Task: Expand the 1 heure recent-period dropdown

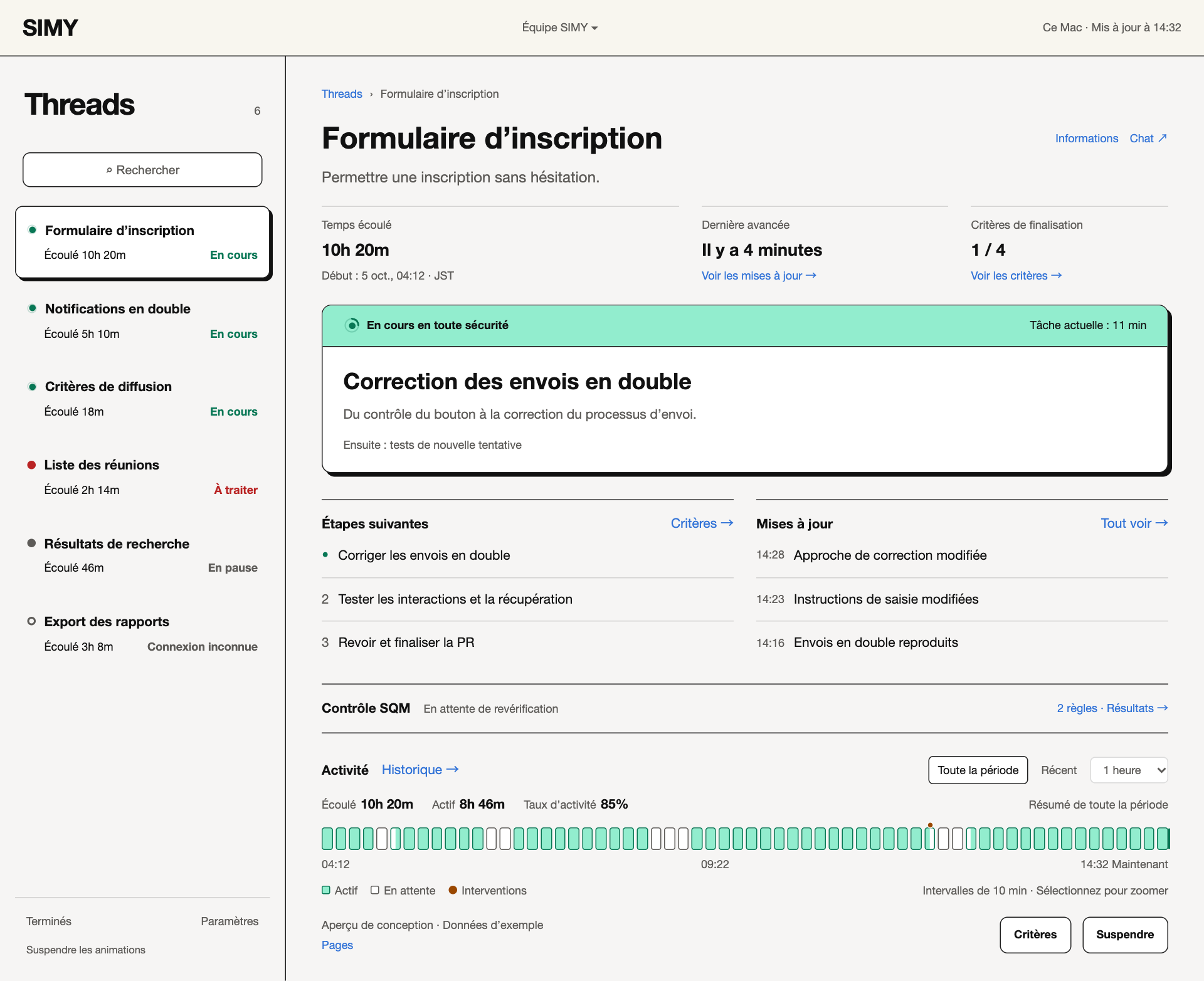Action: click(x=1129, y=770)
